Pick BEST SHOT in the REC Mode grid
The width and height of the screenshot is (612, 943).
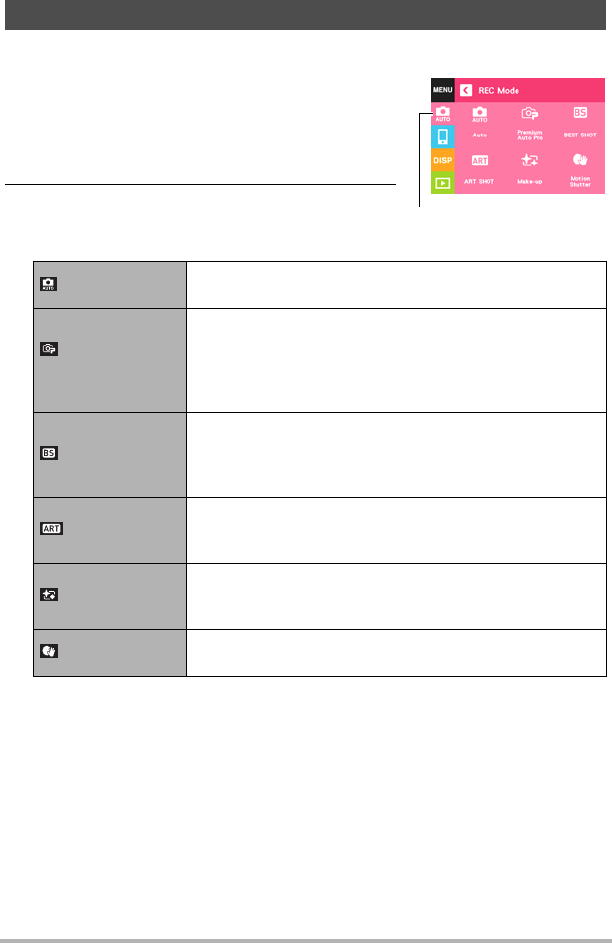coord(579,120)
